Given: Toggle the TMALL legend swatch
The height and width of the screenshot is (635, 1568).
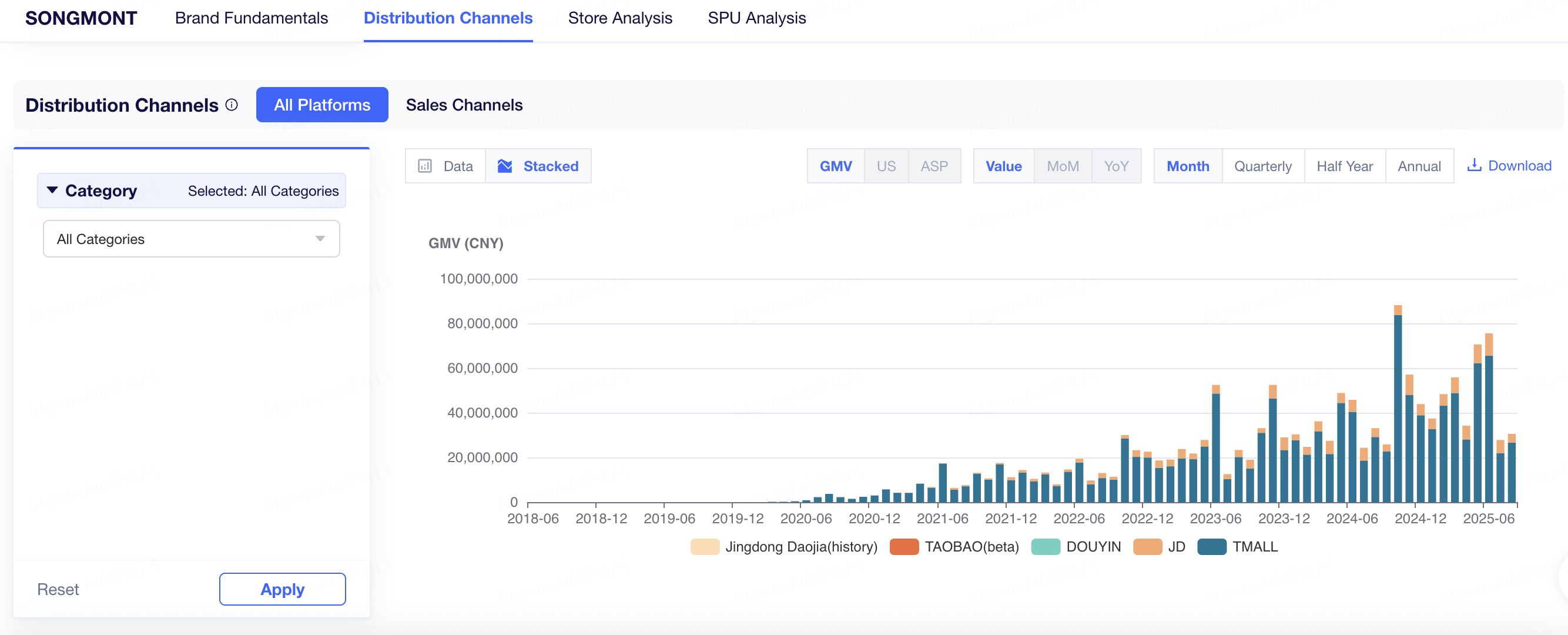Looking at the screenshot, I should tap(1211, 547).
